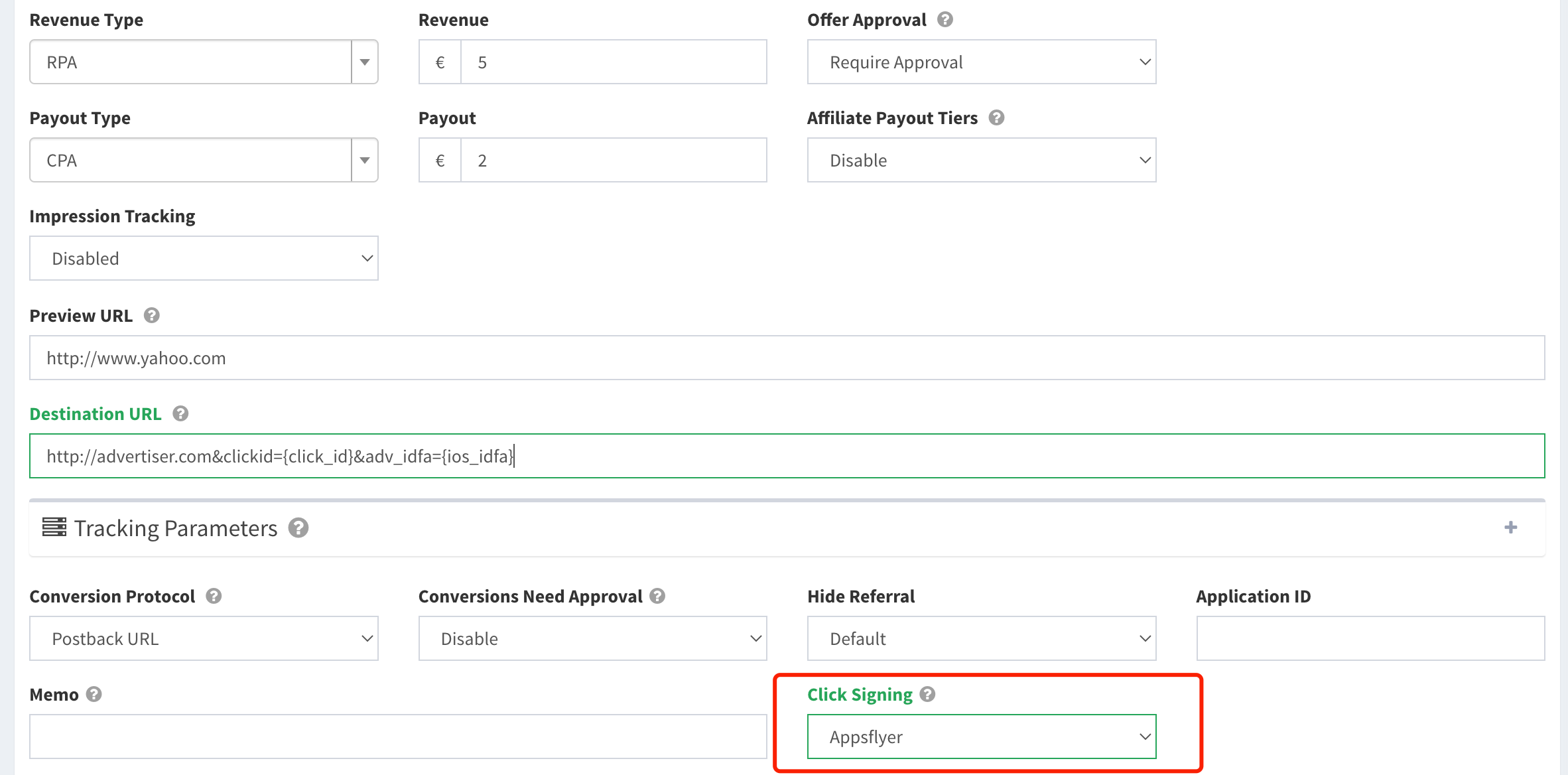Click the Tracking Parameters list icon

[x=54, y=528]
